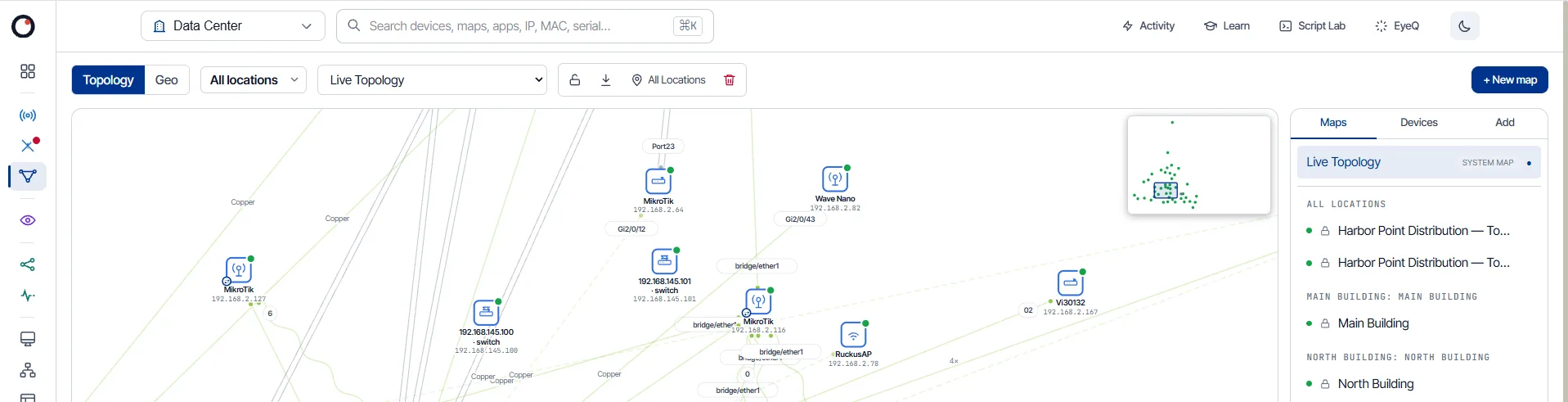Open the wireless signal sidebar icon

click(28, 115)
